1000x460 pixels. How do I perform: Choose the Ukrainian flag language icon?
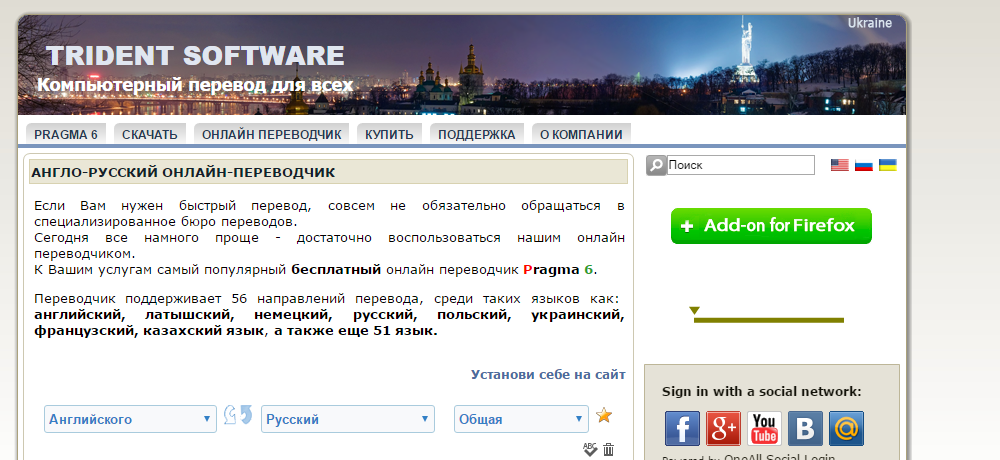tap(888, 165)
